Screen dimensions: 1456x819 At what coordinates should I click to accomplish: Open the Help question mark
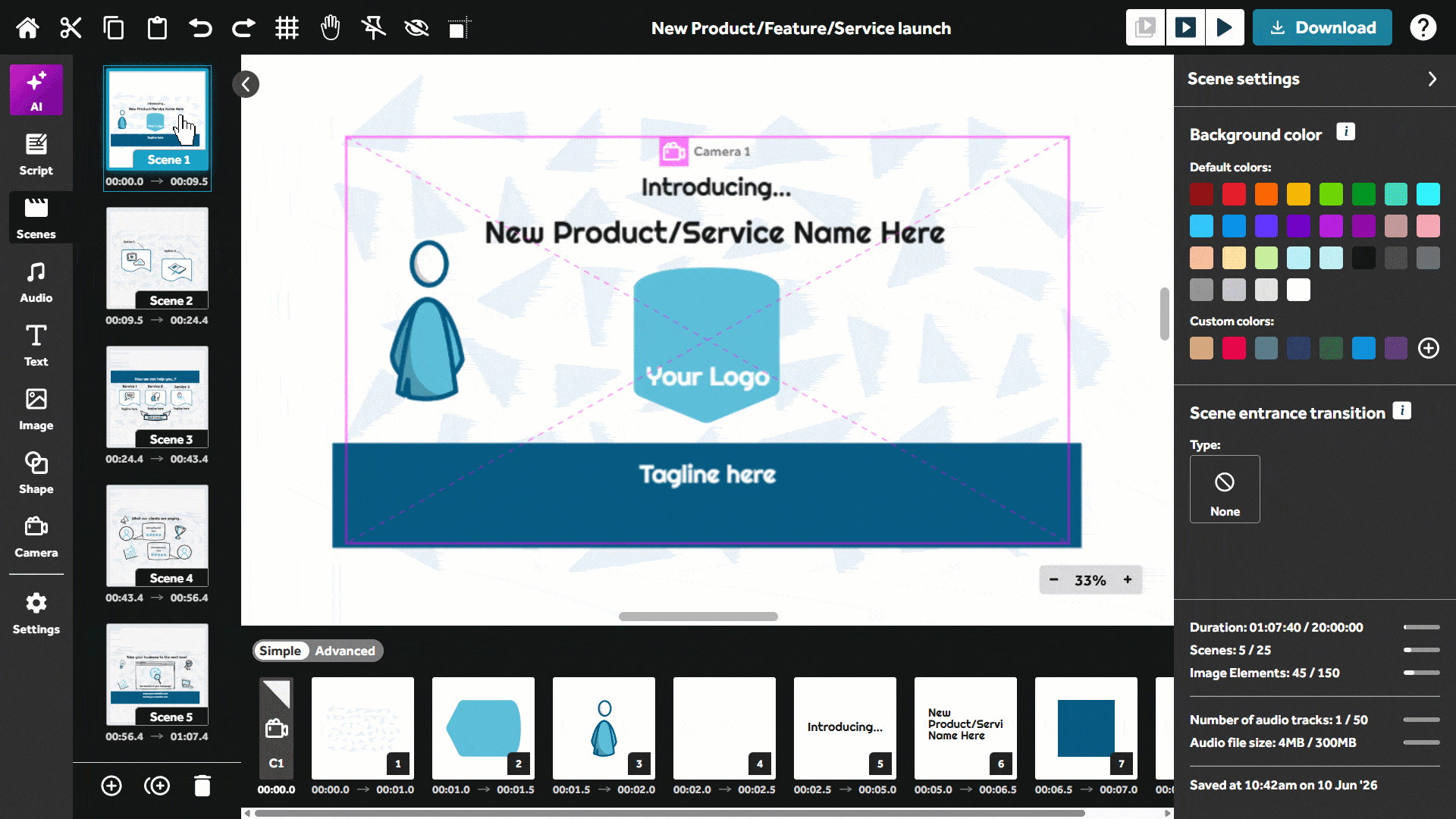click(x=1423, y=27)
